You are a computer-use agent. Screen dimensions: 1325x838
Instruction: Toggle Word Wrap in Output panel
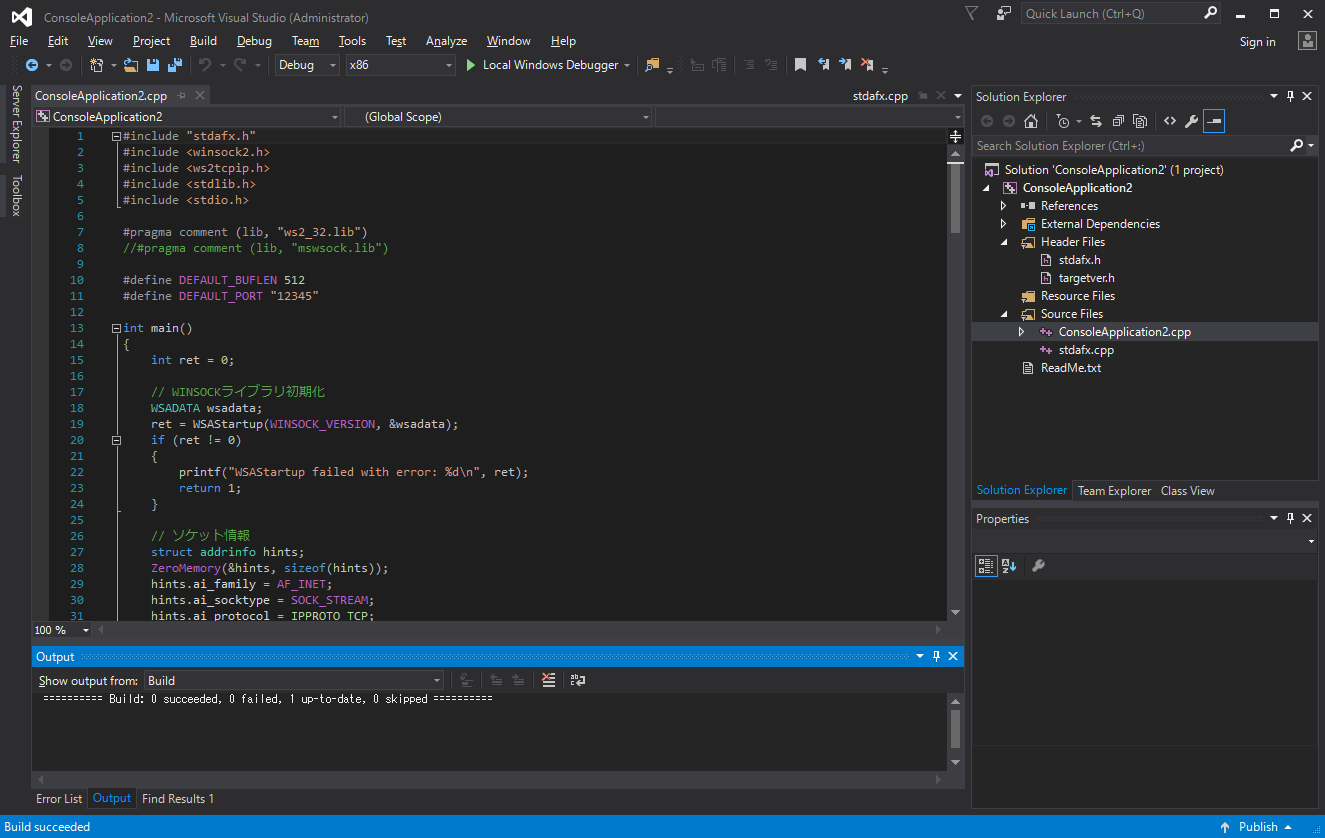click(578, 680)
